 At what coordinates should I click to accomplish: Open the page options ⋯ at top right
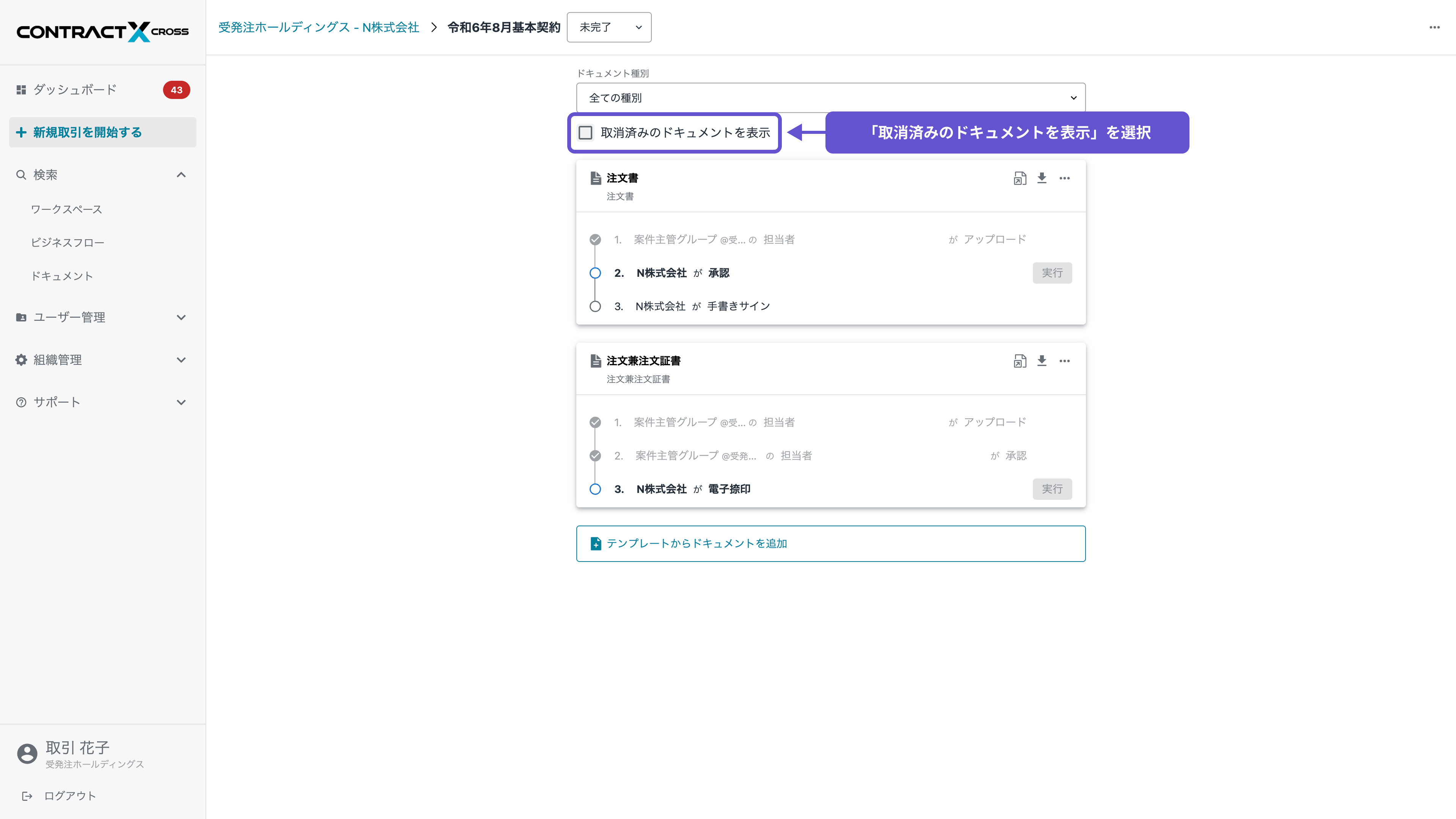(x=1434, y=27)
